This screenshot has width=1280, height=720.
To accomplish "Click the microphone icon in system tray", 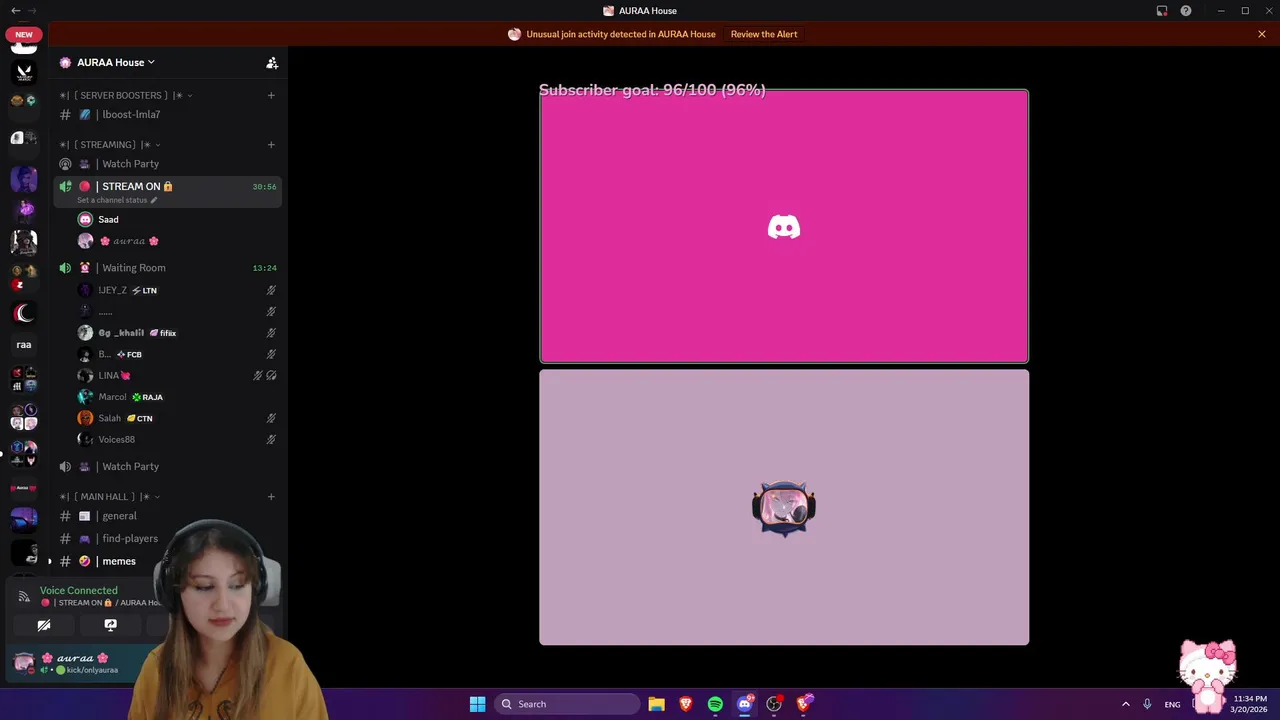I will (x=1147, y=704).
